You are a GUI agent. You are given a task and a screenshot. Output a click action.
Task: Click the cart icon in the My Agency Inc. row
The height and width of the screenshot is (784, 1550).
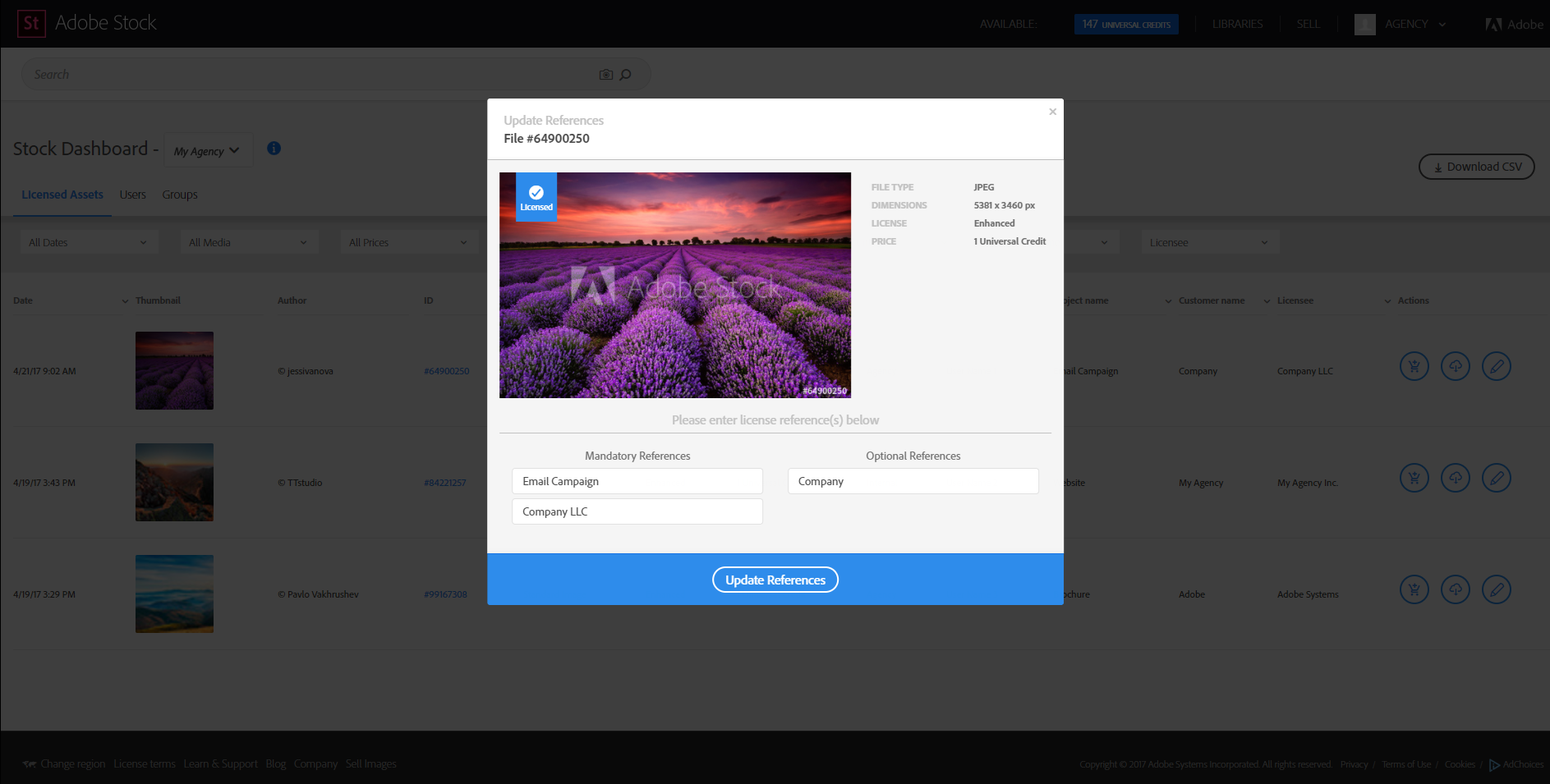click(1414, 478)
